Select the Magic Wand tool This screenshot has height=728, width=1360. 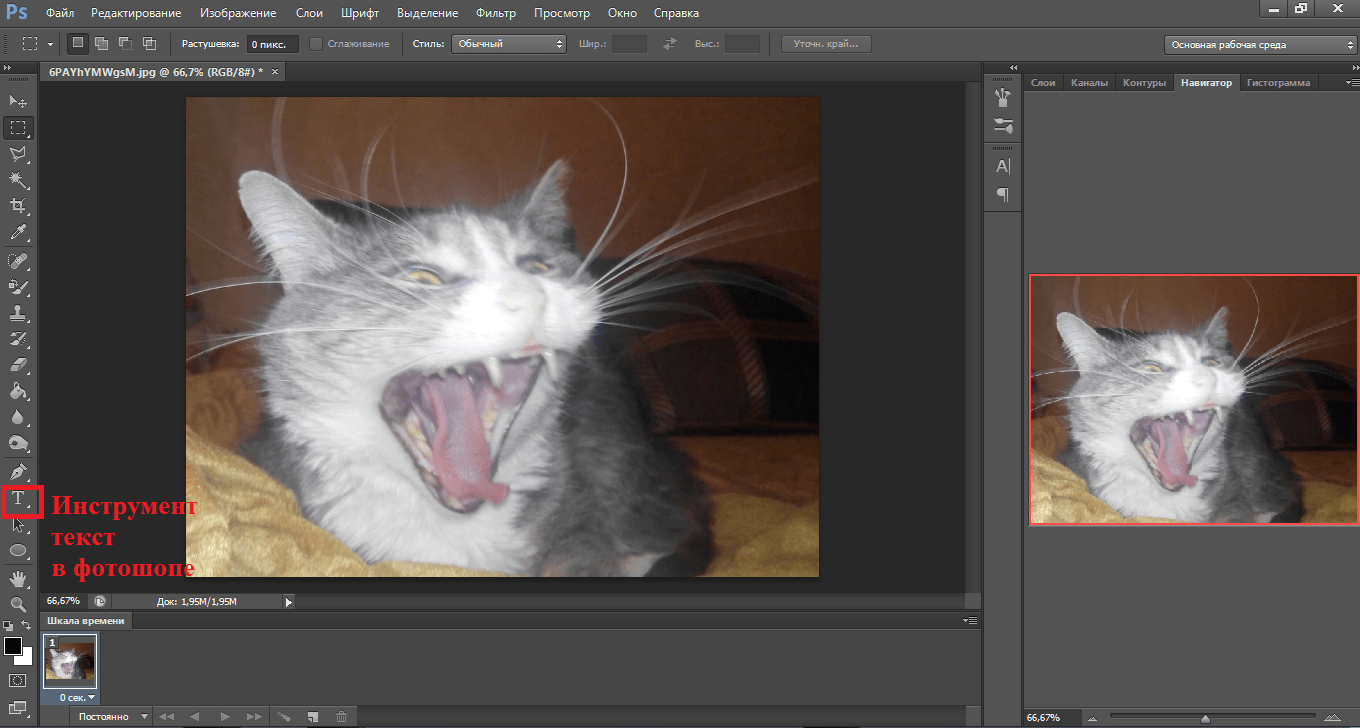18,179
